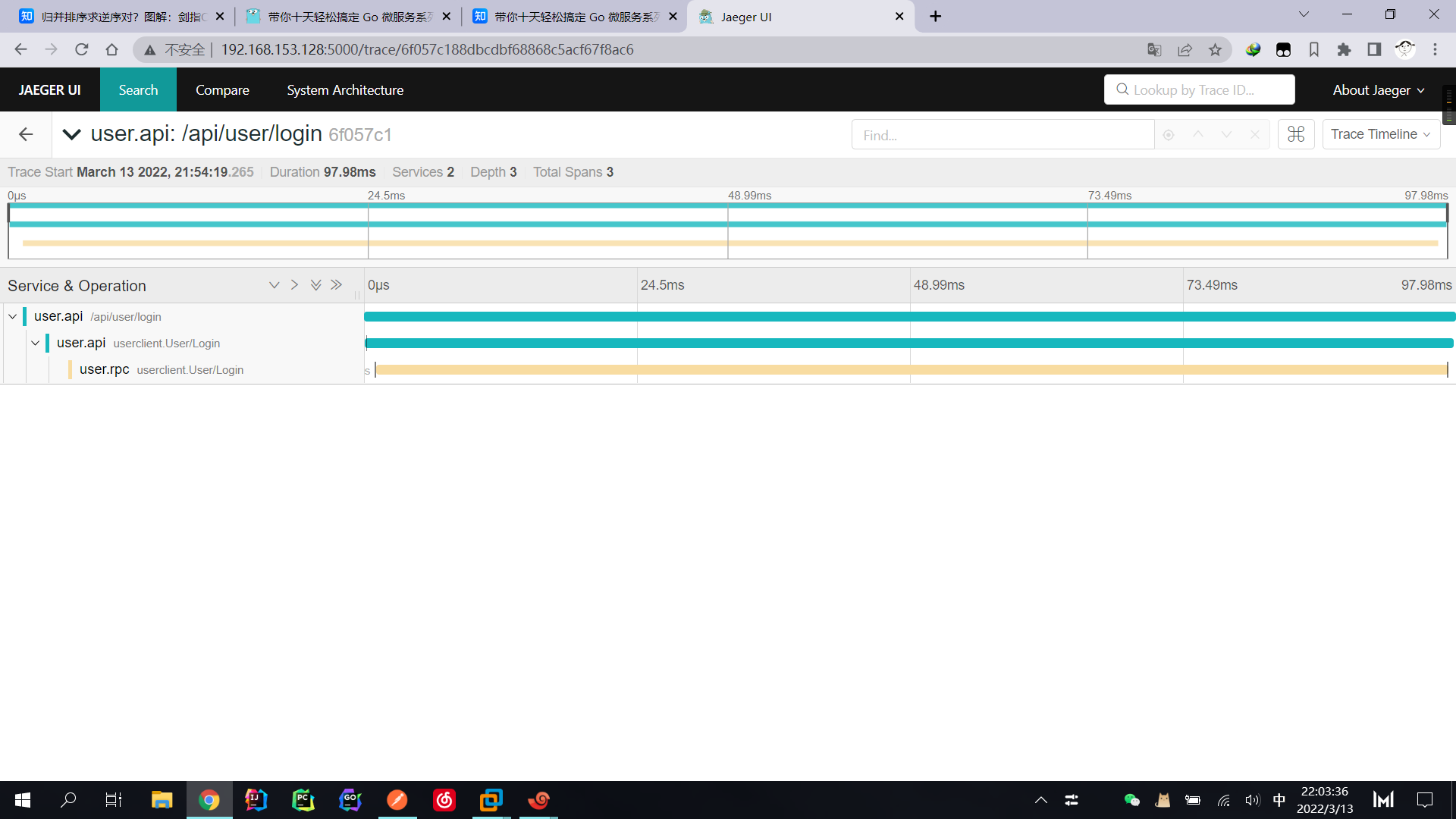Switch to the Compare tab
1456x819 pixels.
[x=222, y=90]
